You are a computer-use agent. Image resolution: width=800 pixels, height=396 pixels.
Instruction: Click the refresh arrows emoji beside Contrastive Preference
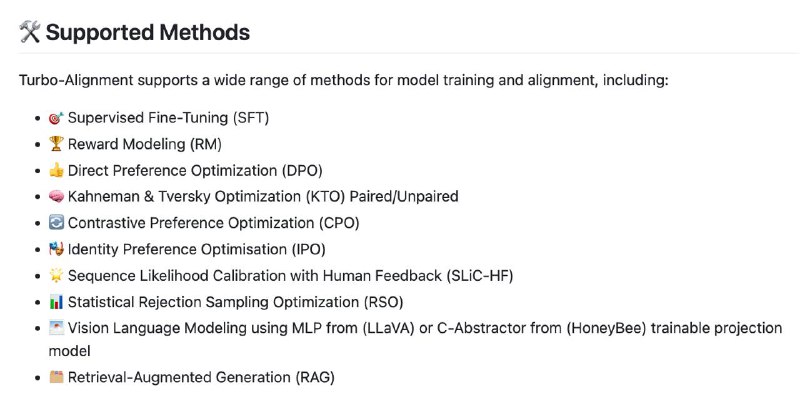tap(56, 223)
